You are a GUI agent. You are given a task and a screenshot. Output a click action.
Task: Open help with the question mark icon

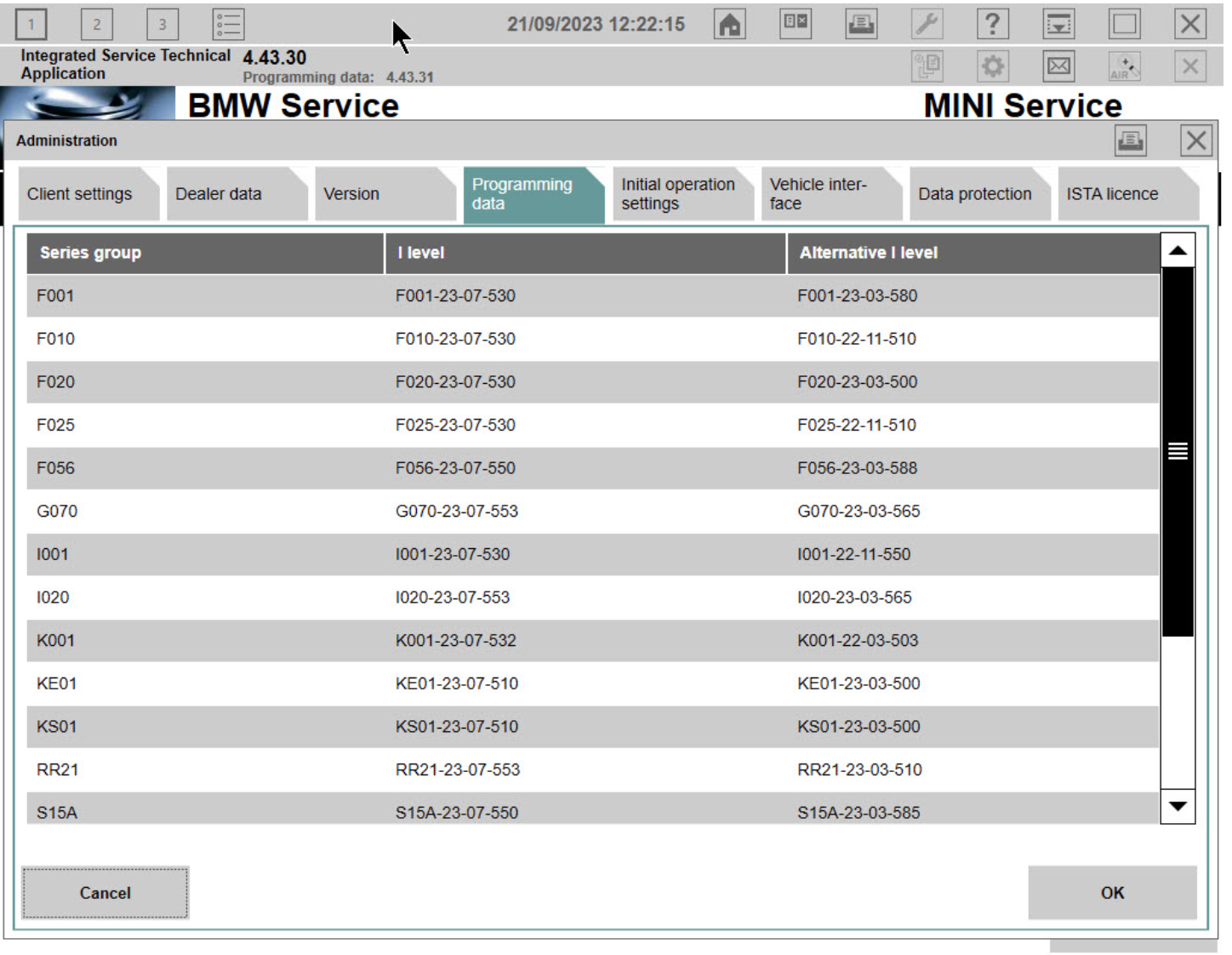click(992, 25)
